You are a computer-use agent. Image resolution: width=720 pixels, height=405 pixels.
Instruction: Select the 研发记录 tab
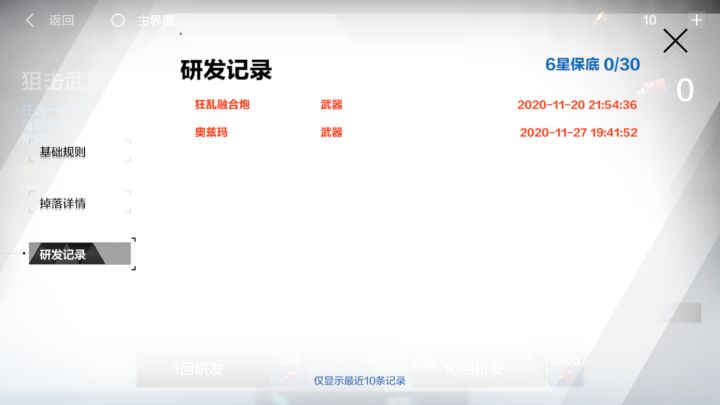80,254
